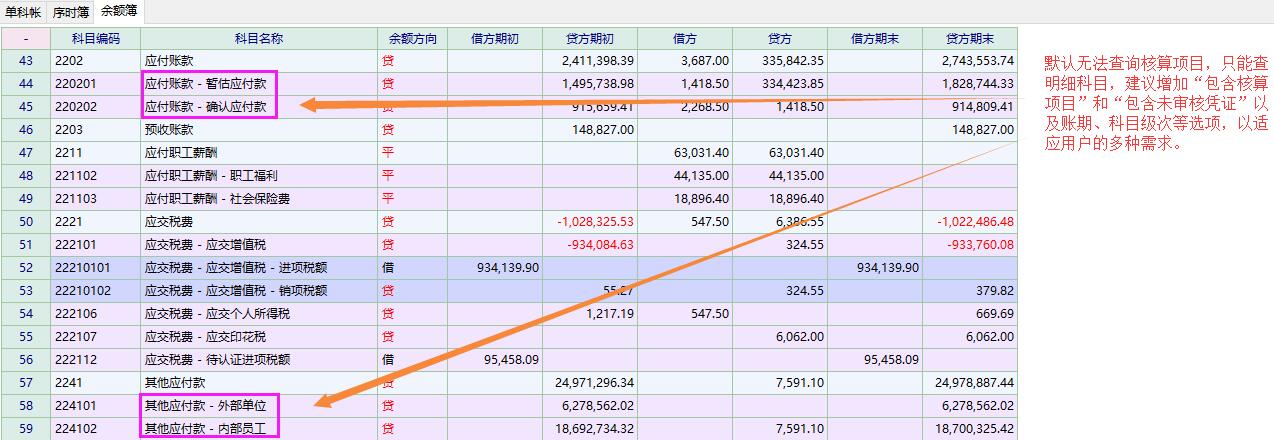Select the 934,139.90 借方期初 cell
Image resolution: width=1274 pixels, height=440 pixels.
(495, 268)
